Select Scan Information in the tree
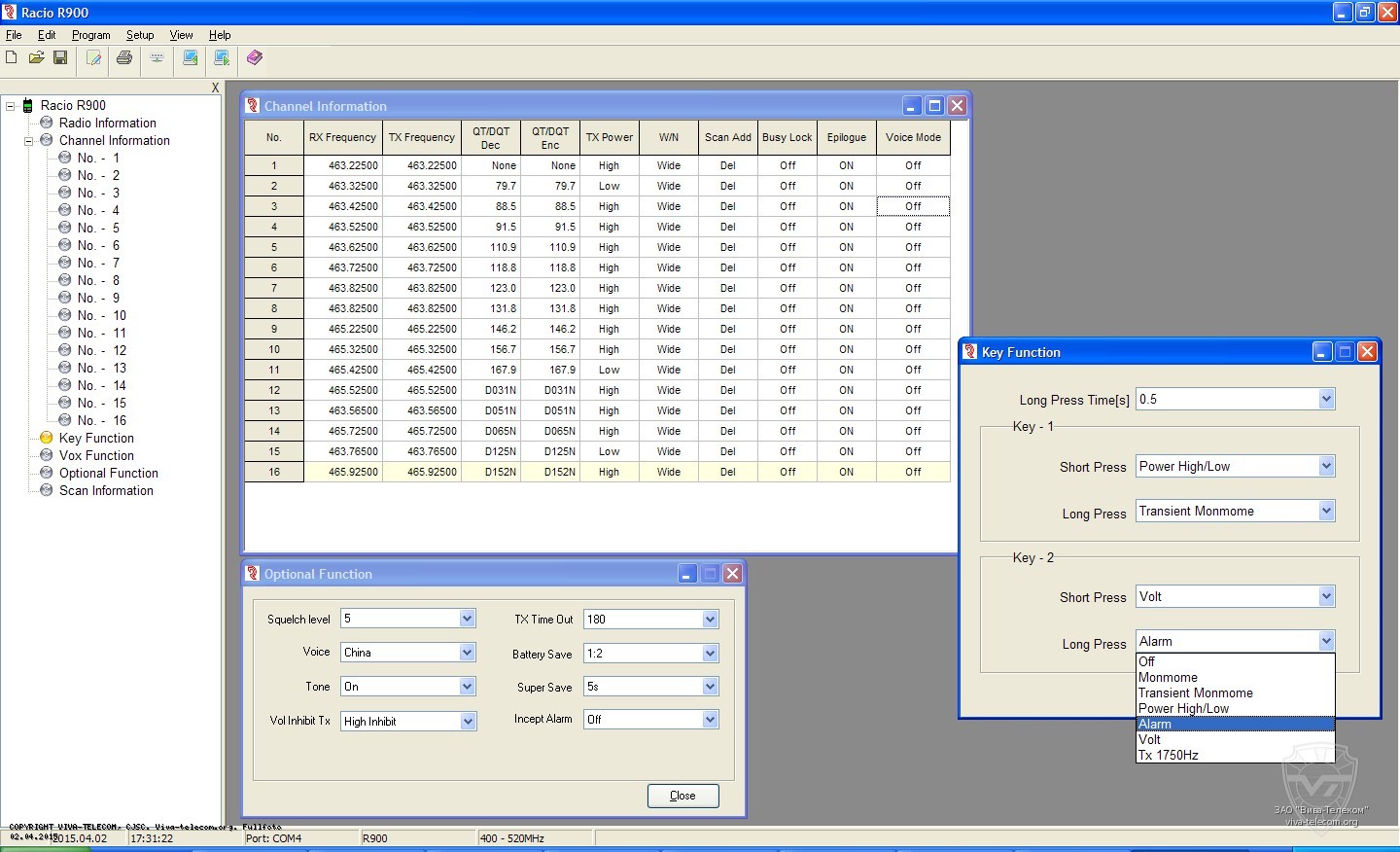 (x=106, y=490)
